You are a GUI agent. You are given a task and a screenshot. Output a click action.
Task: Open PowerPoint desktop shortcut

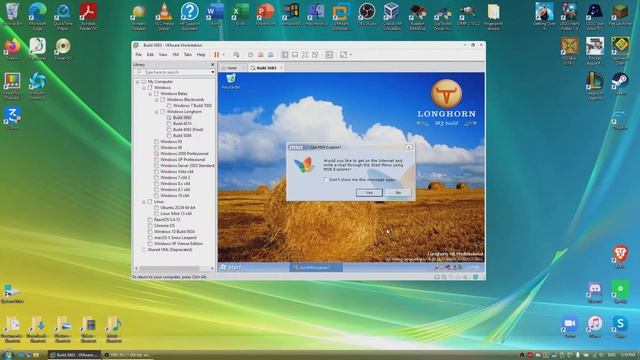coord(266,14)
